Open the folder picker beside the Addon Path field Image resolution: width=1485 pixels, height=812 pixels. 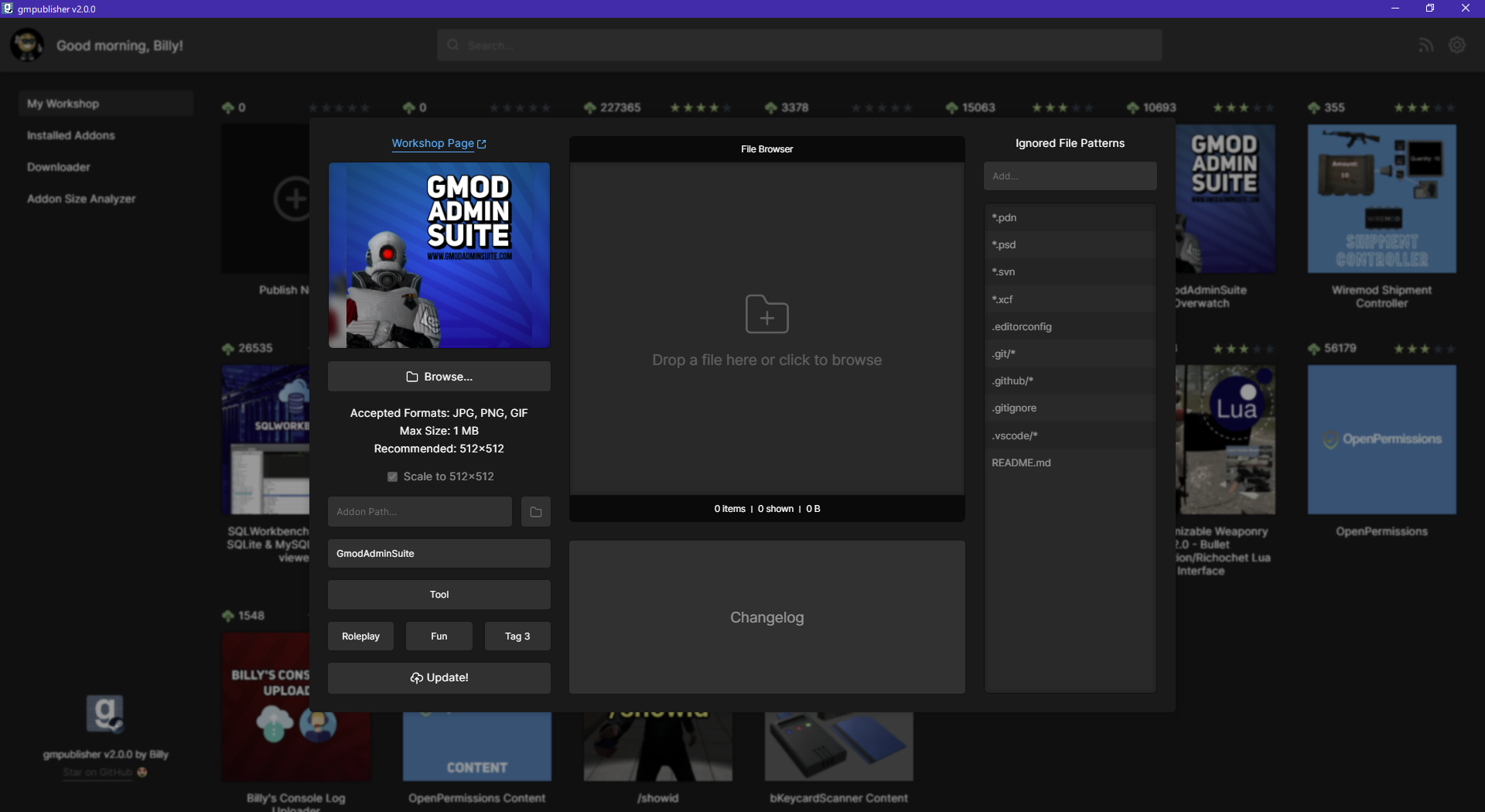(x=535, y=511)
